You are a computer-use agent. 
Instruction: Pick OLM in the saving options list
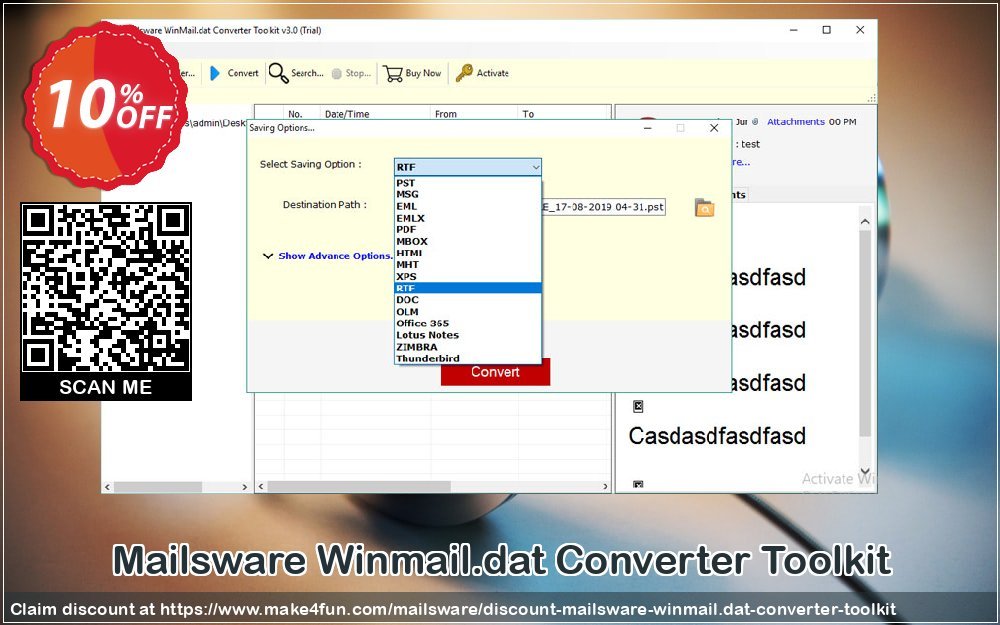coord(467,312)
